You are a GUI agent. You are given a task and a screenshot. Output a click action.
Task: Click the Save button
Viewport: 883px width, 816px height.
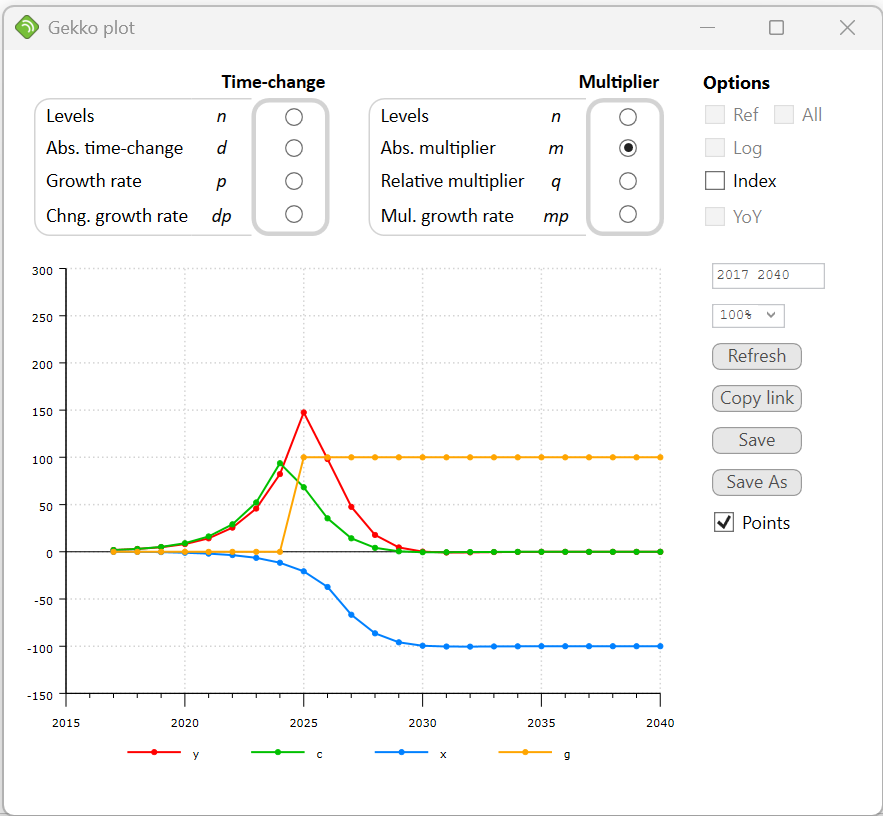pos(757,440)
